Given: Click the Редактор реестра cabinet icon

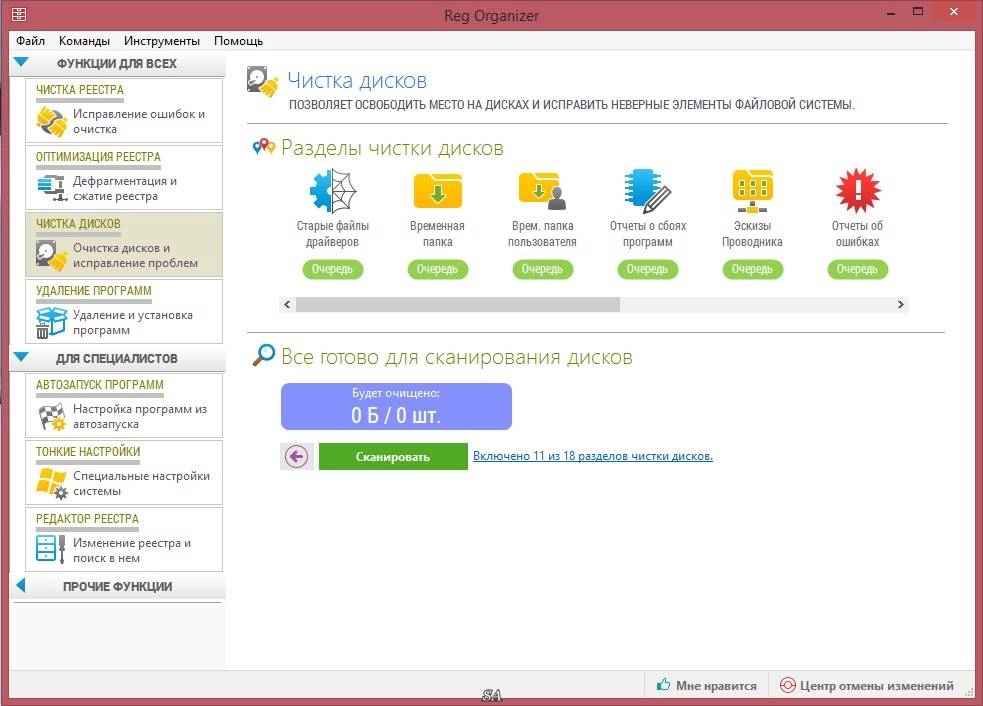Looking at the screenshot, I should point(51,549).
